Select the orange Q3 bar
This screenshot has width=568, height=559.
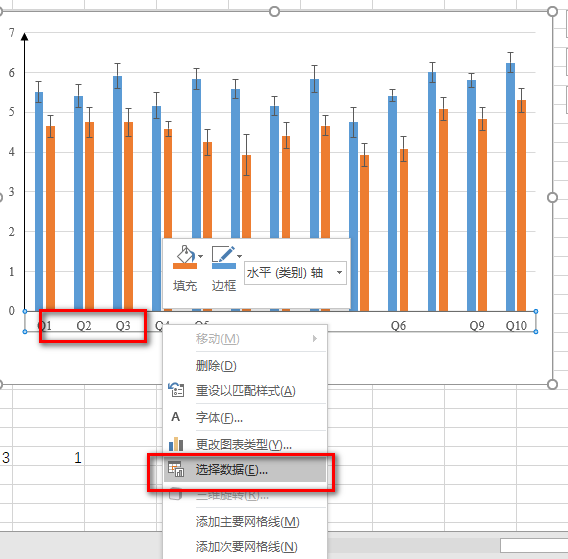tap(128, 216)
